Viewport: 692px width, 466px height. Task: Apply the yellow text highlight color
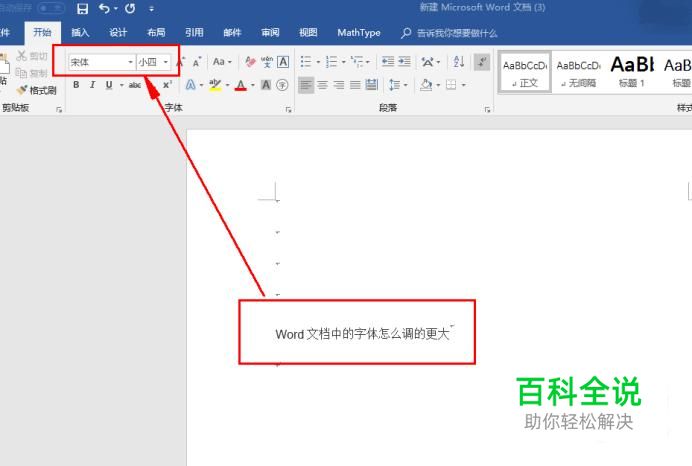pos(215,85)
